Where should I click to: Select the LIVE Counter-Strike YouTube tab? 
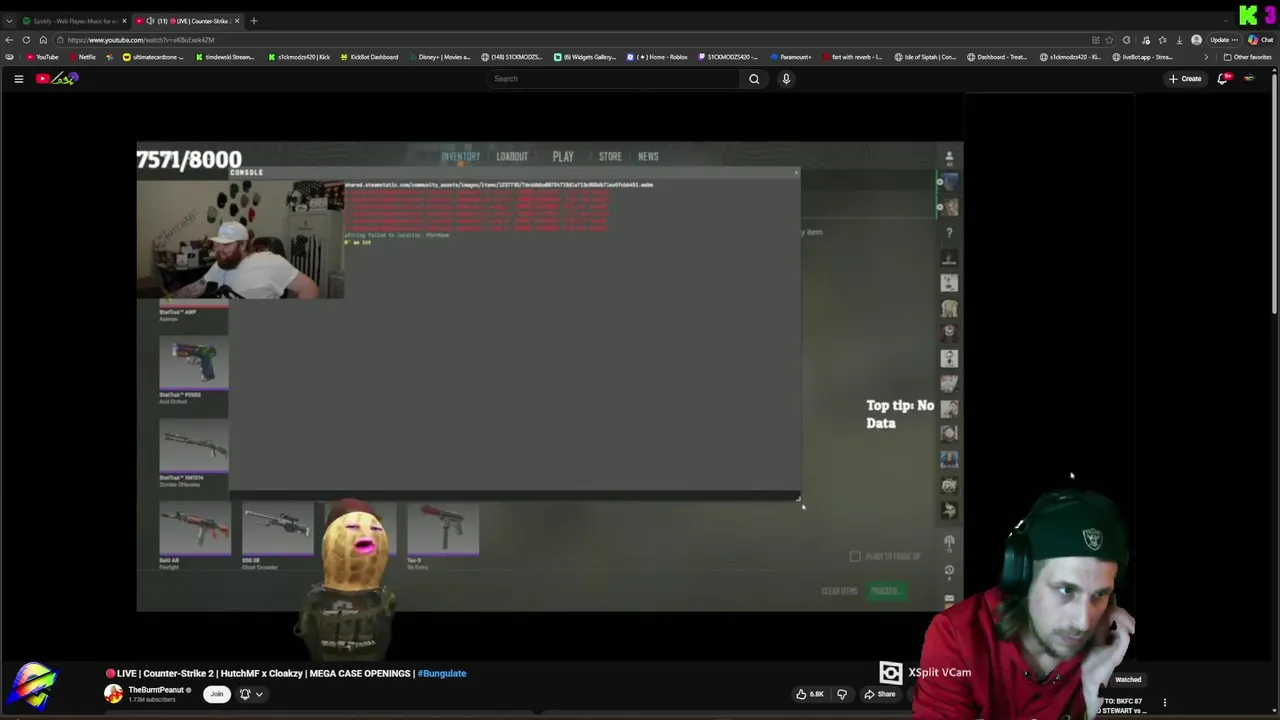(188, 21)
